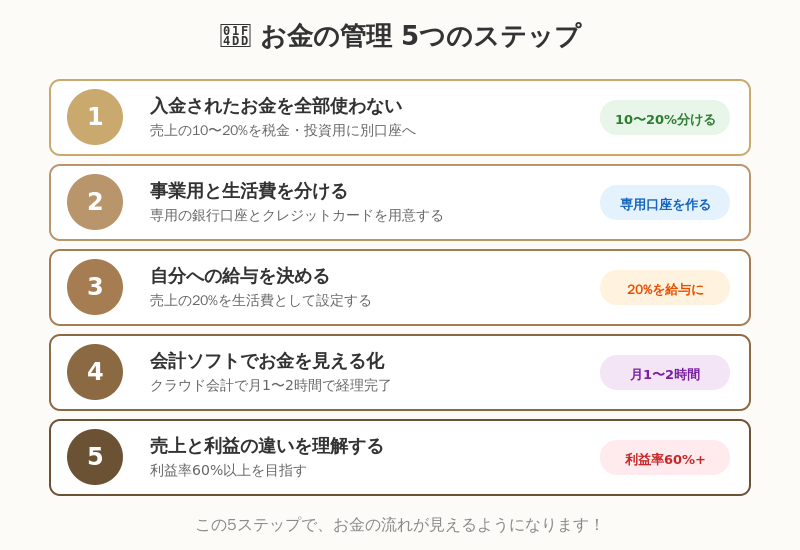Click the step 5 number circle
The width and height of the screenshot is (800, 550).
click(95, 457)
